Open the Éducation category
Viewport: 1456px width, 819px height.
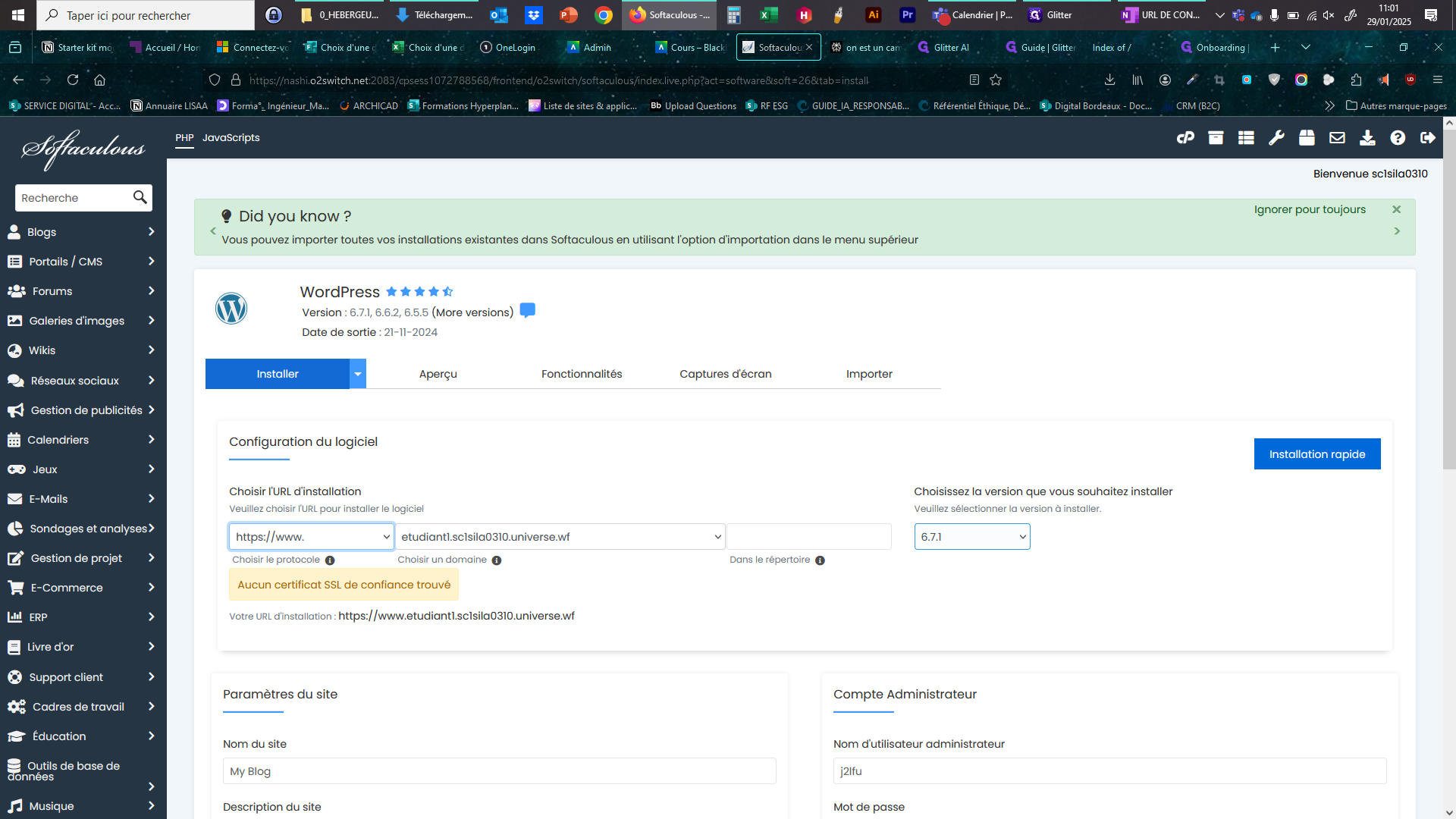coord(83,736)
